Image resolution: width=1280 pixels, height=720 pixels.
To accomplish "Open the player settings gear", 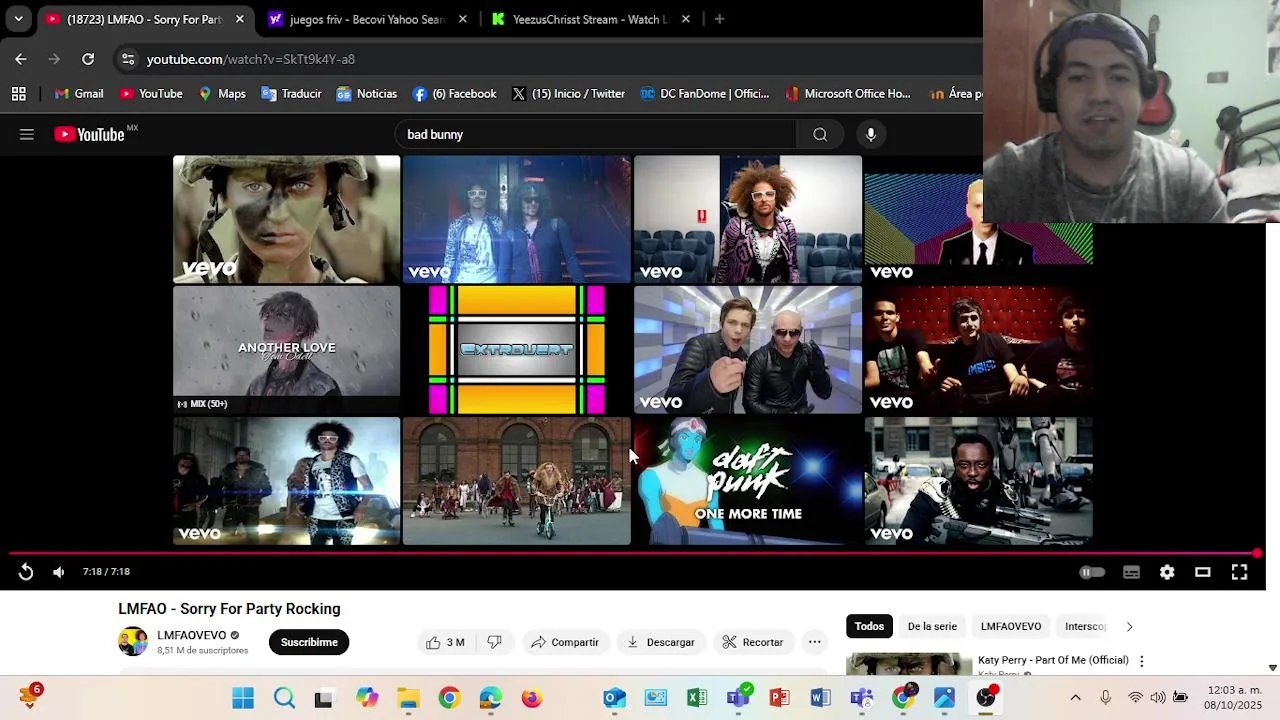I will tap(1167, 572).
